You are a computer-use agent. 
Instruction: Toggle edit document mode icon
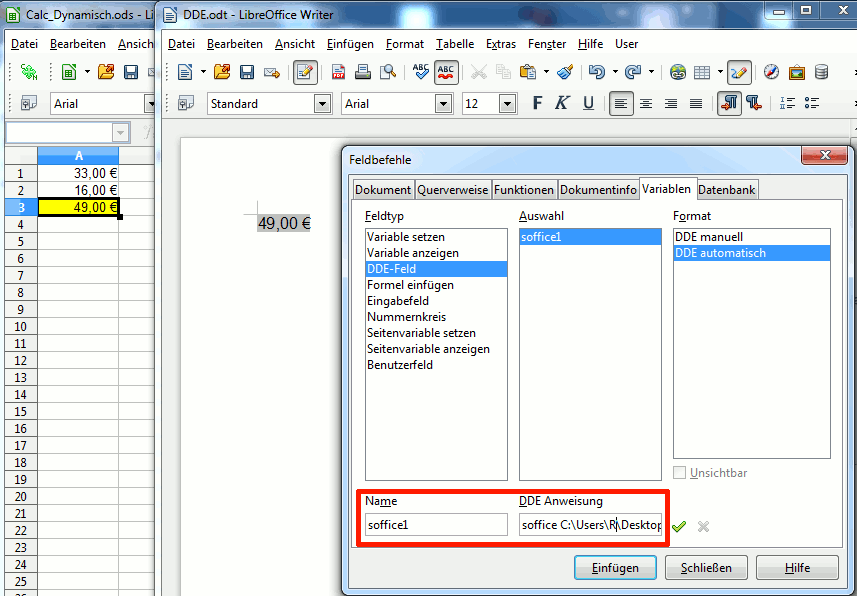tap(305, 72)
